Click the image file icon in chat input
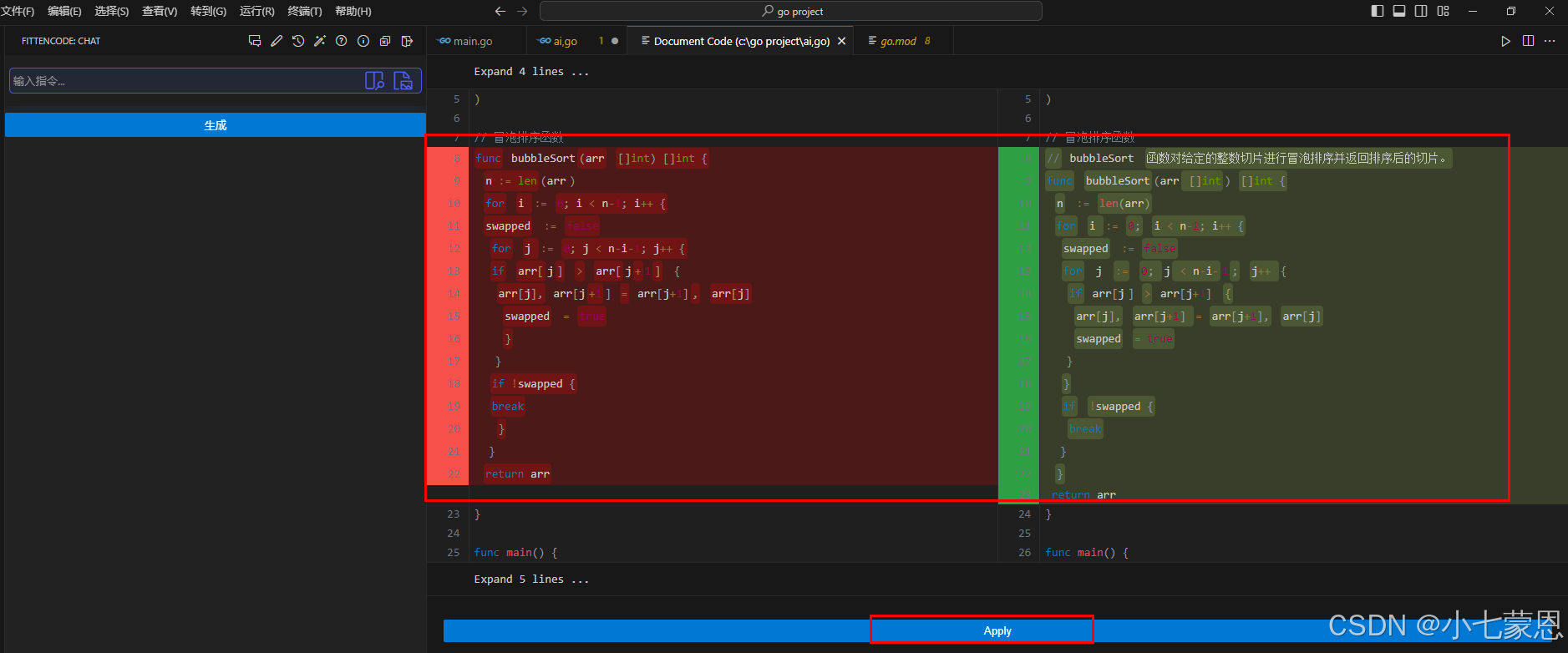 pos(403,81)
